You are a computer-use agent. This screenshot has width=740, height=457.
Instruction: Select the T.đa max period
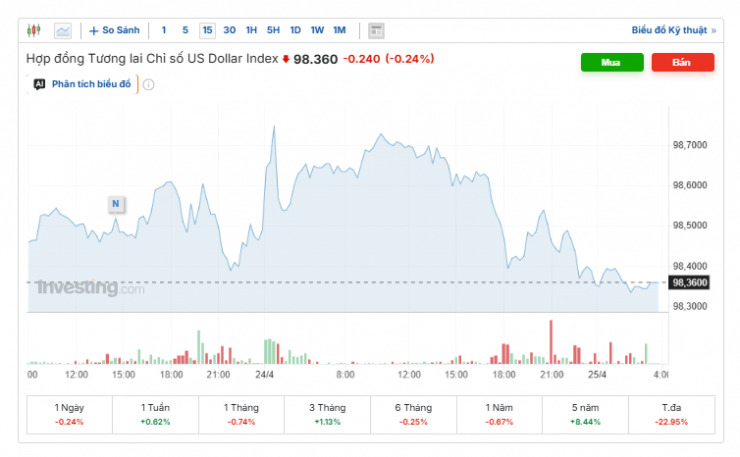tap(672, 415)
